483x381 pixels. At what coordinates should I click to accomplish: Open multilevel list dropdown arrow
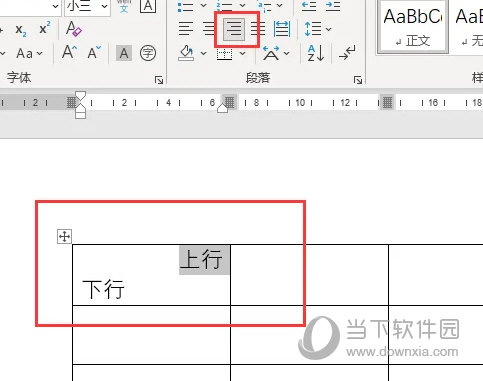pyautogui.click(x=280, y=6)
